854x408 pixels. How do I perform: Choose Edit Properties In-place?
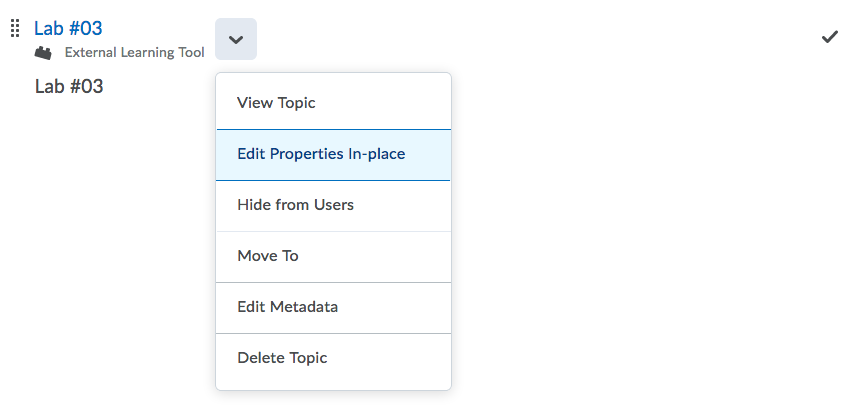[333, 154]
